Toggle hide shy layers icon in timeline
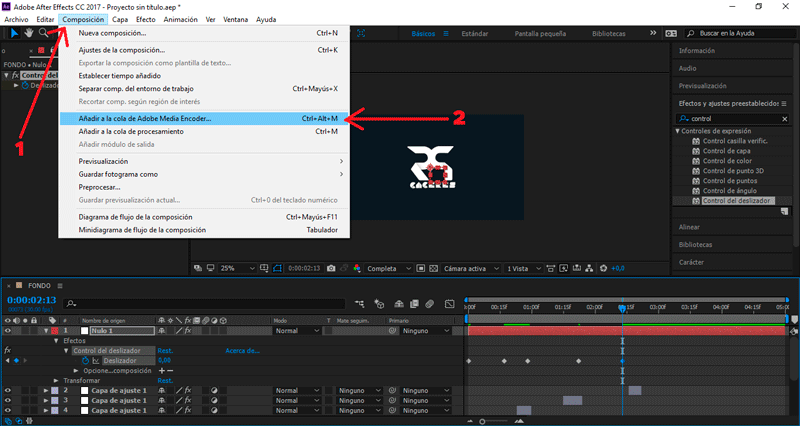 (x=399, y=304)
